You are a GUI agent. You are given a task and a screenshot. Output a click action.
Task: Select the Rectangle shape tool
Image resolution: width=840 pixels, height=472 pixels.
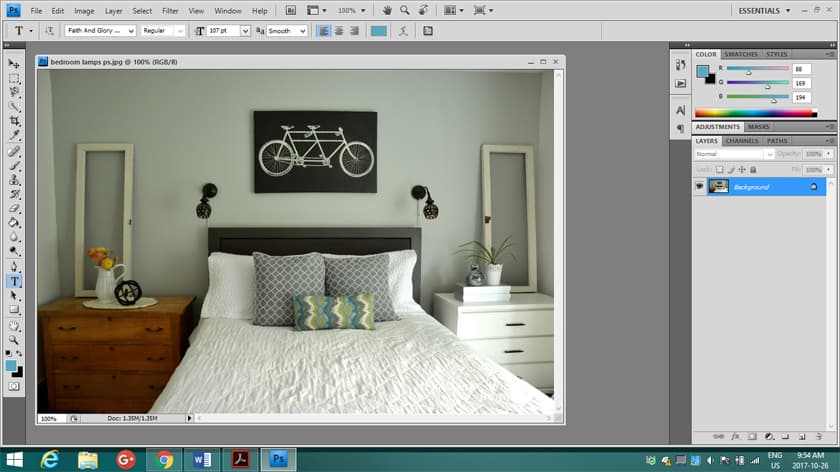tap(14, 310)
